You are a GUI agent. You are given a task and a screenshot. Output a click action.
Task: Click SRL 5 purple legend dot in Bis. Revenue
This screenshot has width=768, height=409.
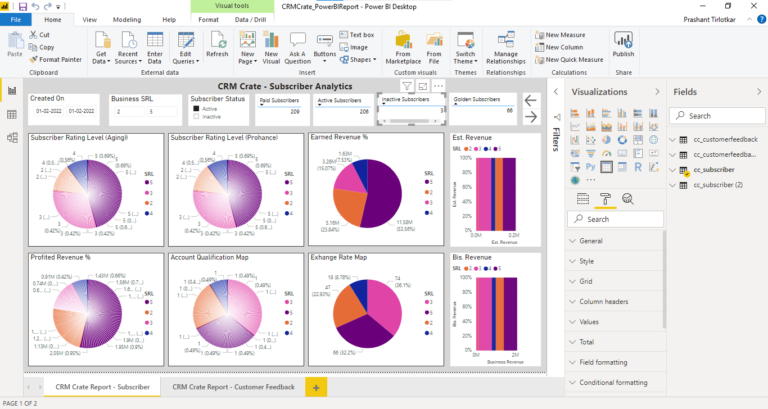click(495, 268)
